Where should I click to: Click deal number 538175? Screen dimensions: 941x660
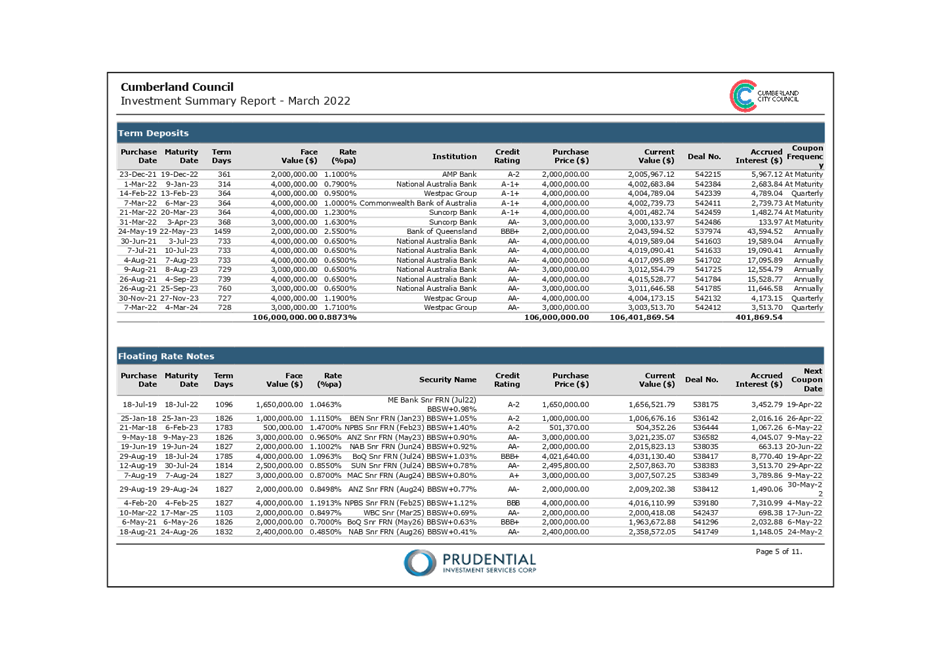705,405
